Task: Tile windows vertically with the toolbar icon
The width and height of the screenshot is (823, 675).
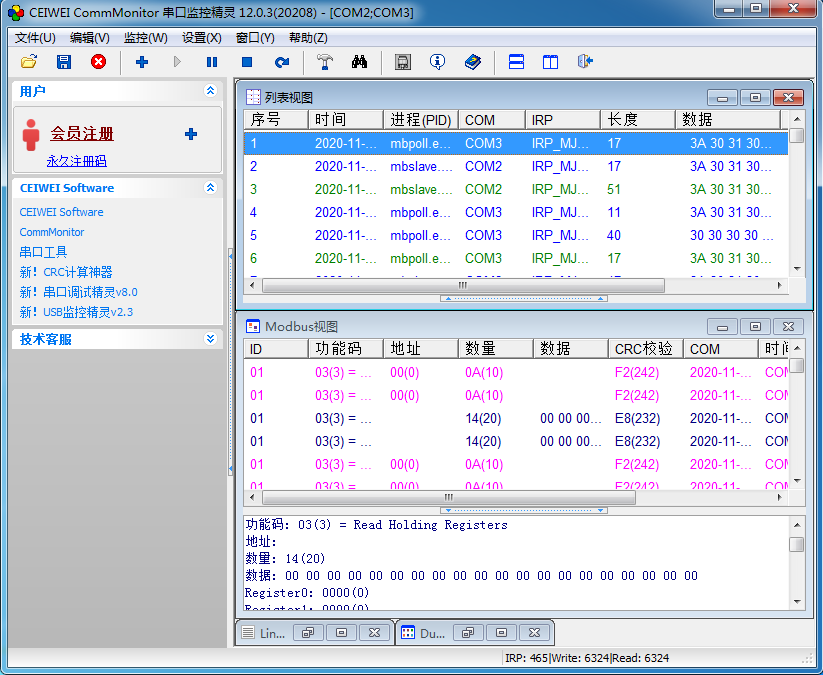Action: click(x=550, y=62)
